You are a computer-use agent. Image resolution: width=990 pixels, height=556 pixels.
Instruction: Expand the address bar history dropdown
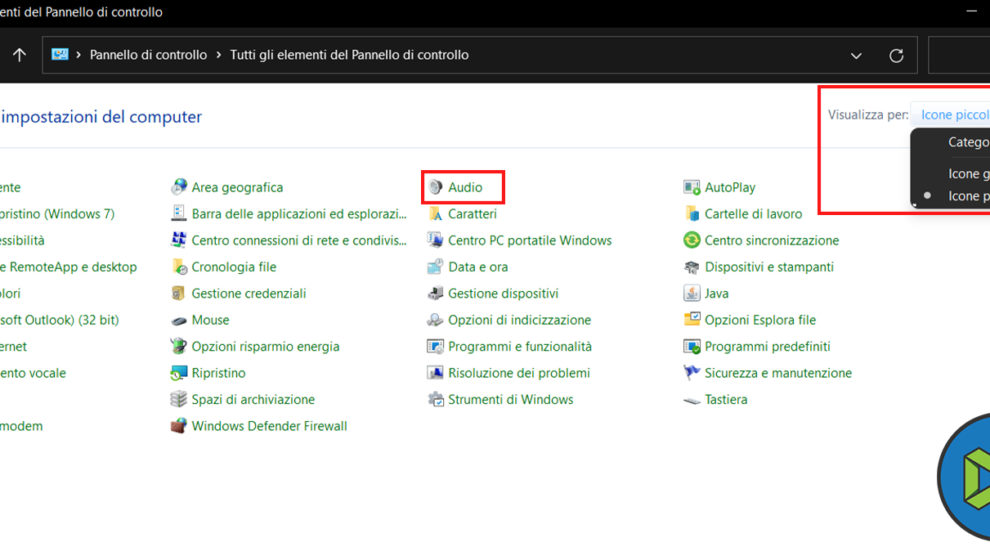pos(856,56)
